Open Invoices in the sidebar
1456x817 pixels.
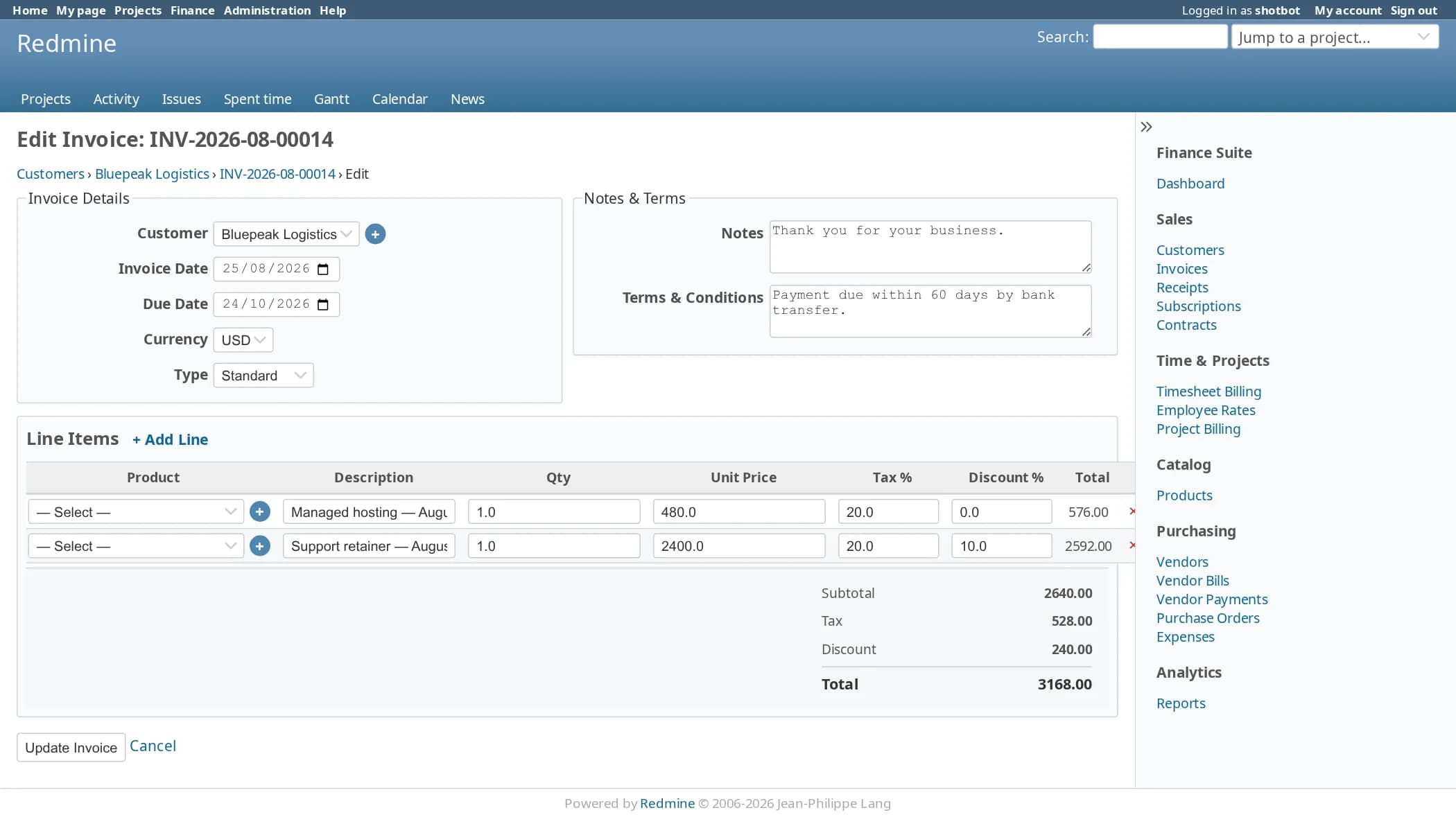[1182, 269]
